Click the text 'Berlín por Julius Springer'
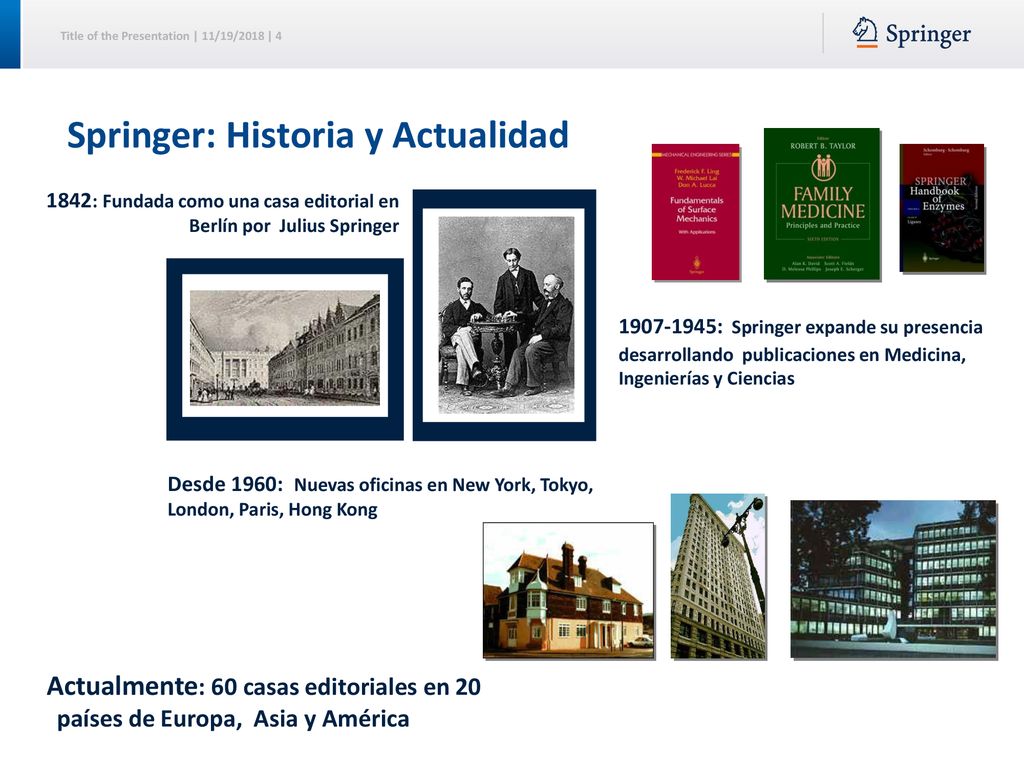The height and width of the screenshot is (768, 1024). [294, 226]
